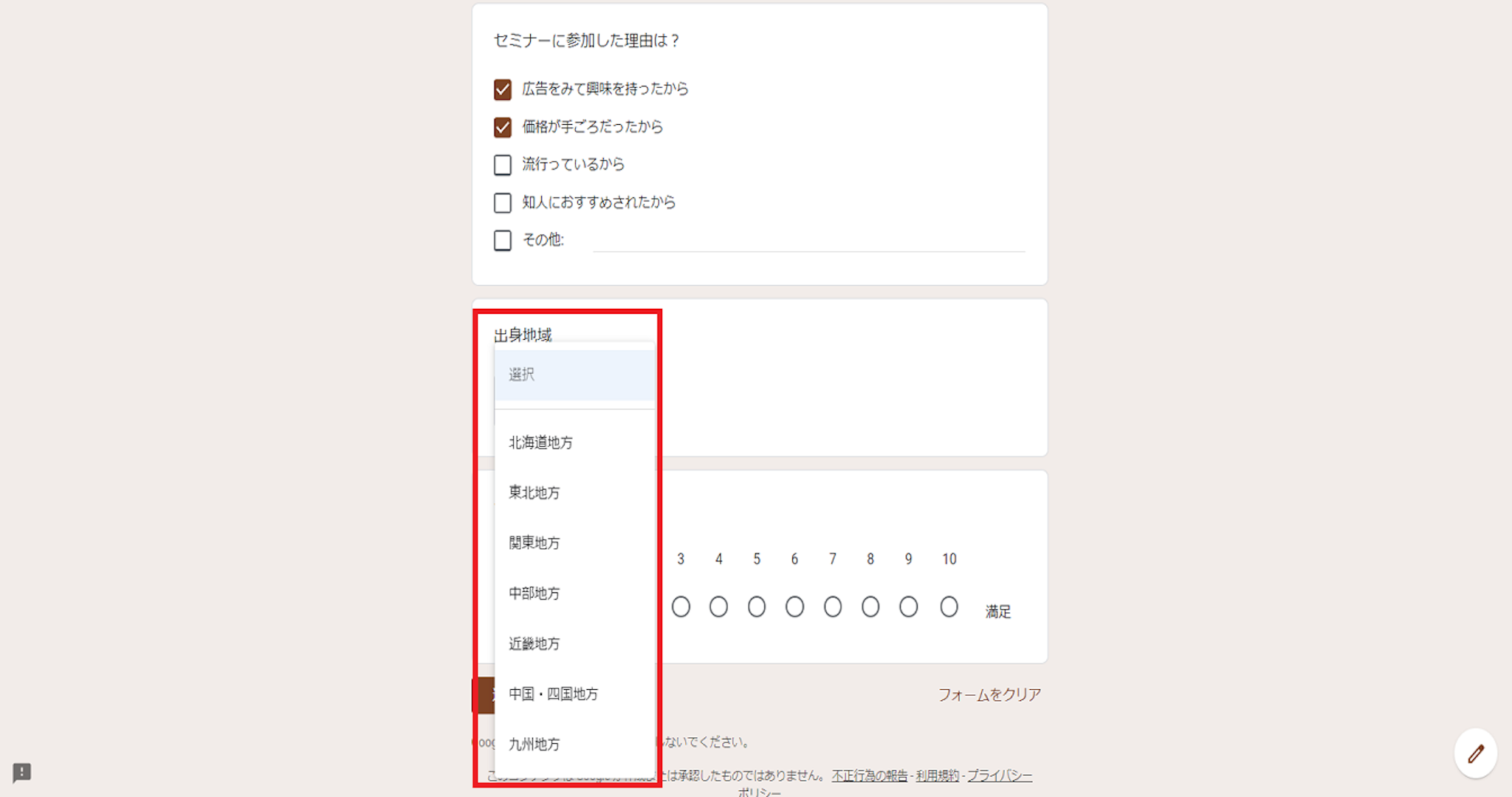Tick the その他 checkbox
Viewport: 1512px width, 797px height.
(x=503, y=240)
